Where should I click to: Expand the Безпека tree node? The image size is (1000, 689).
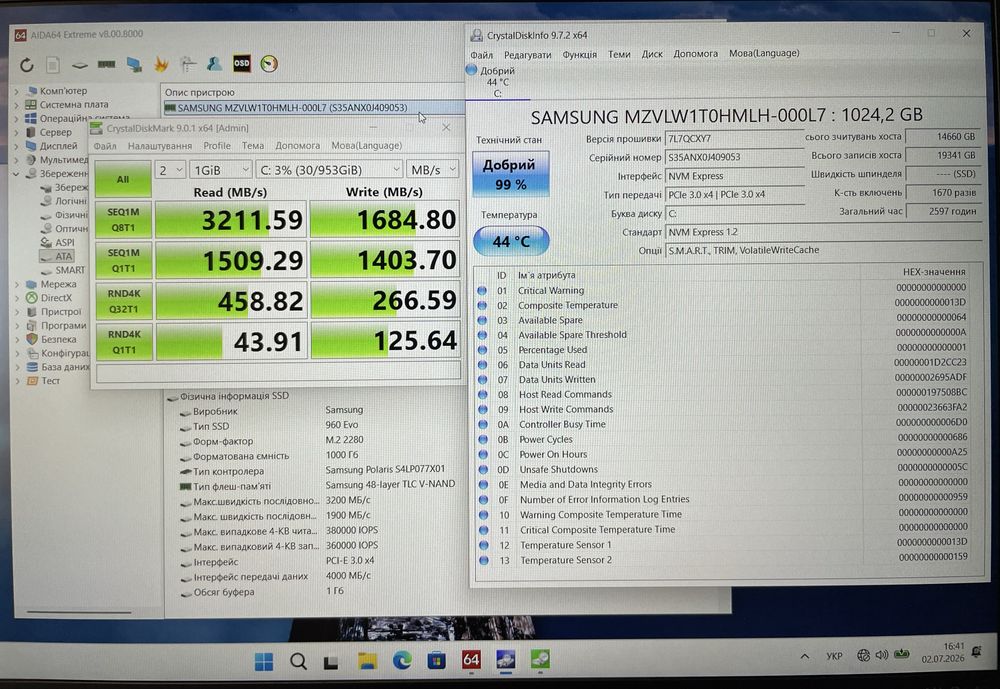click(17, 339)
